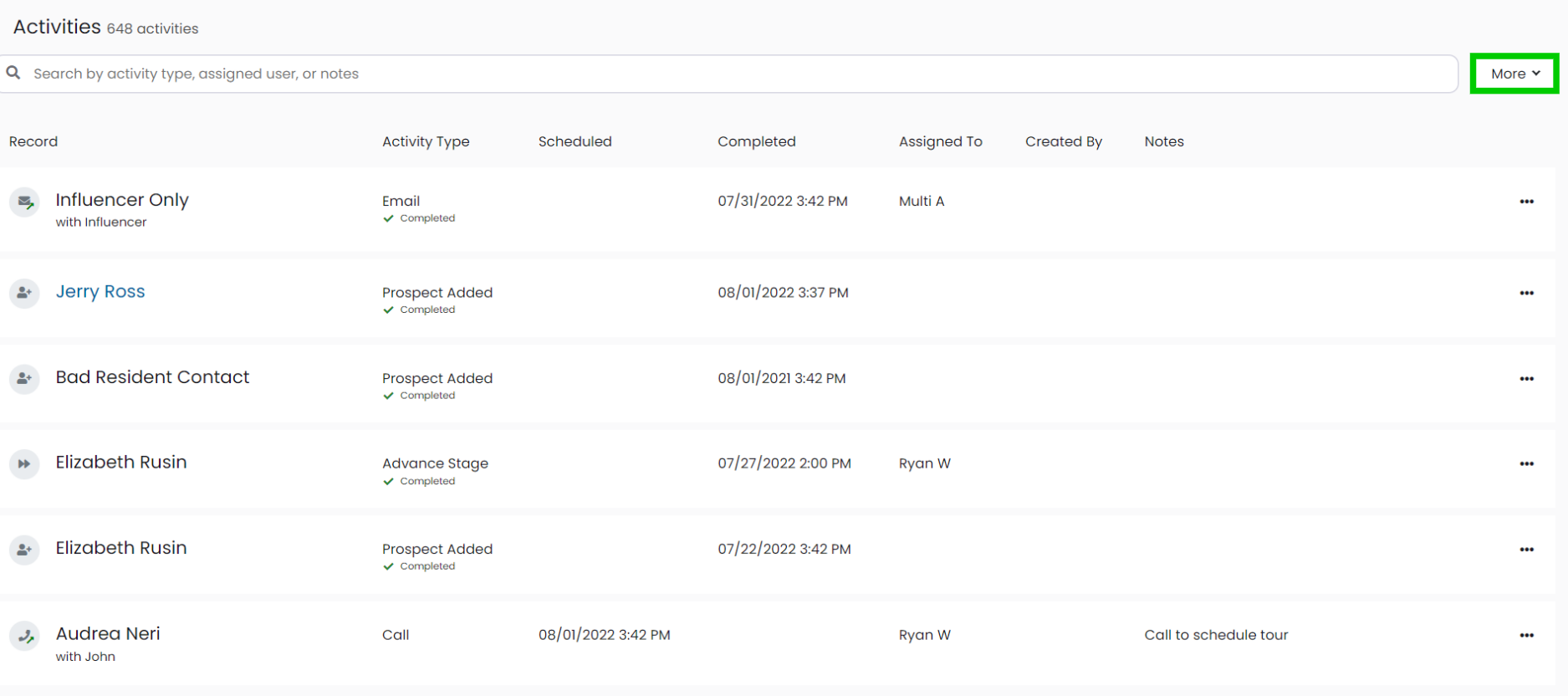Click the Advance Stage activity type
The image size is (1568, 696).
435,463
